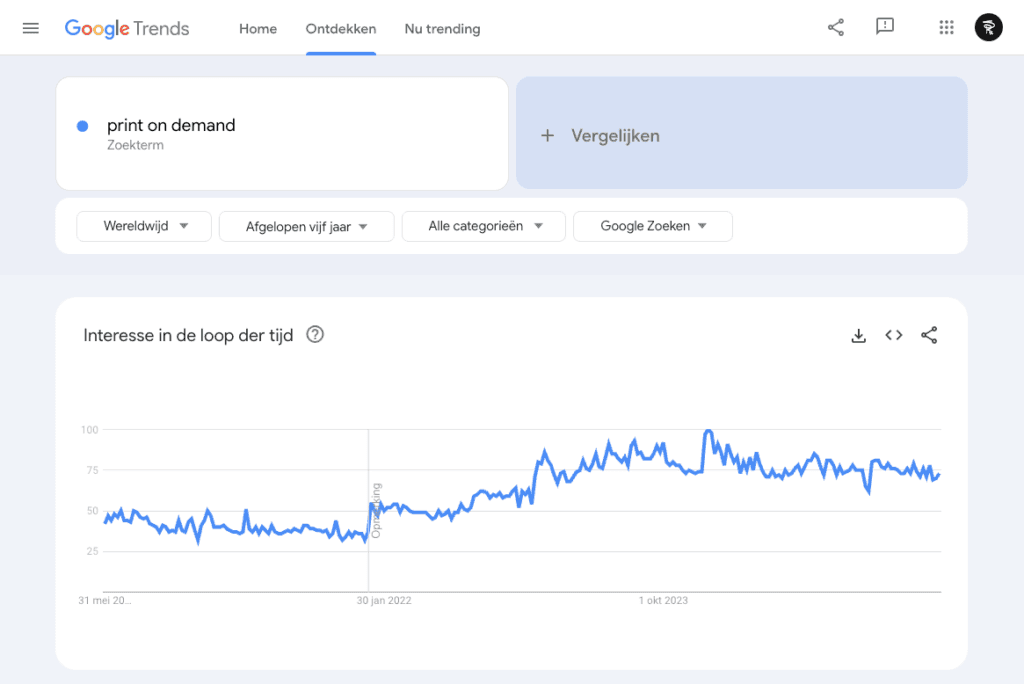
Task: Share the interest over time chart
Action: 929,336
